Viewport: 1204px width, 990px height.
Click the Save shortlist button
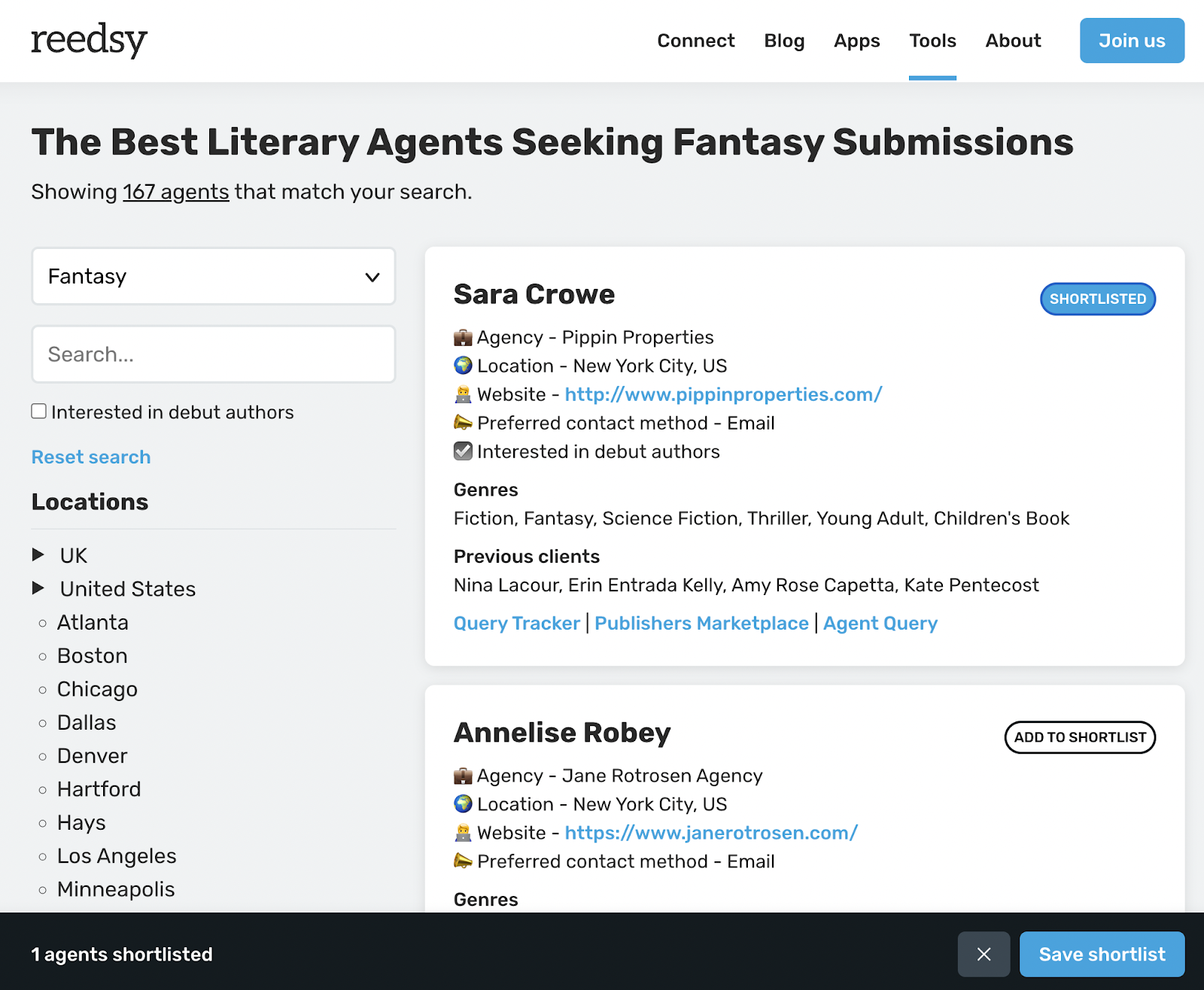coord(1102,955)
